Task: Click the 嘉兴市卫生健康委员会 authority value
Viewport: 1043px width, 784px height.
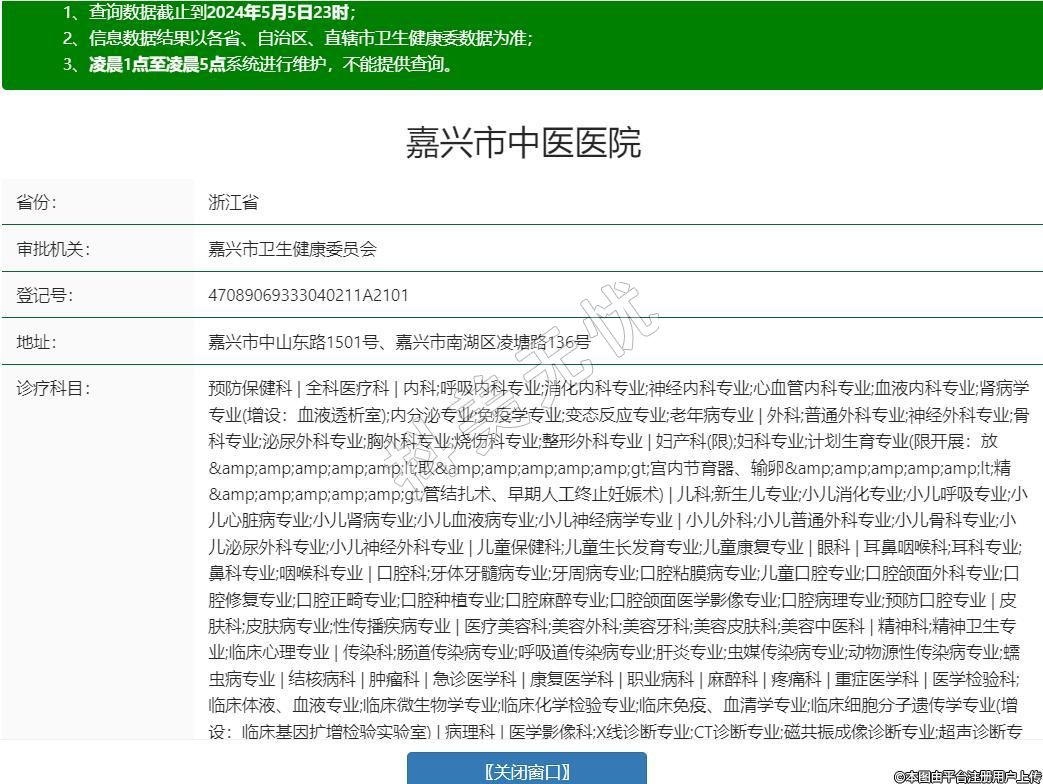Action: pos(292,249)
